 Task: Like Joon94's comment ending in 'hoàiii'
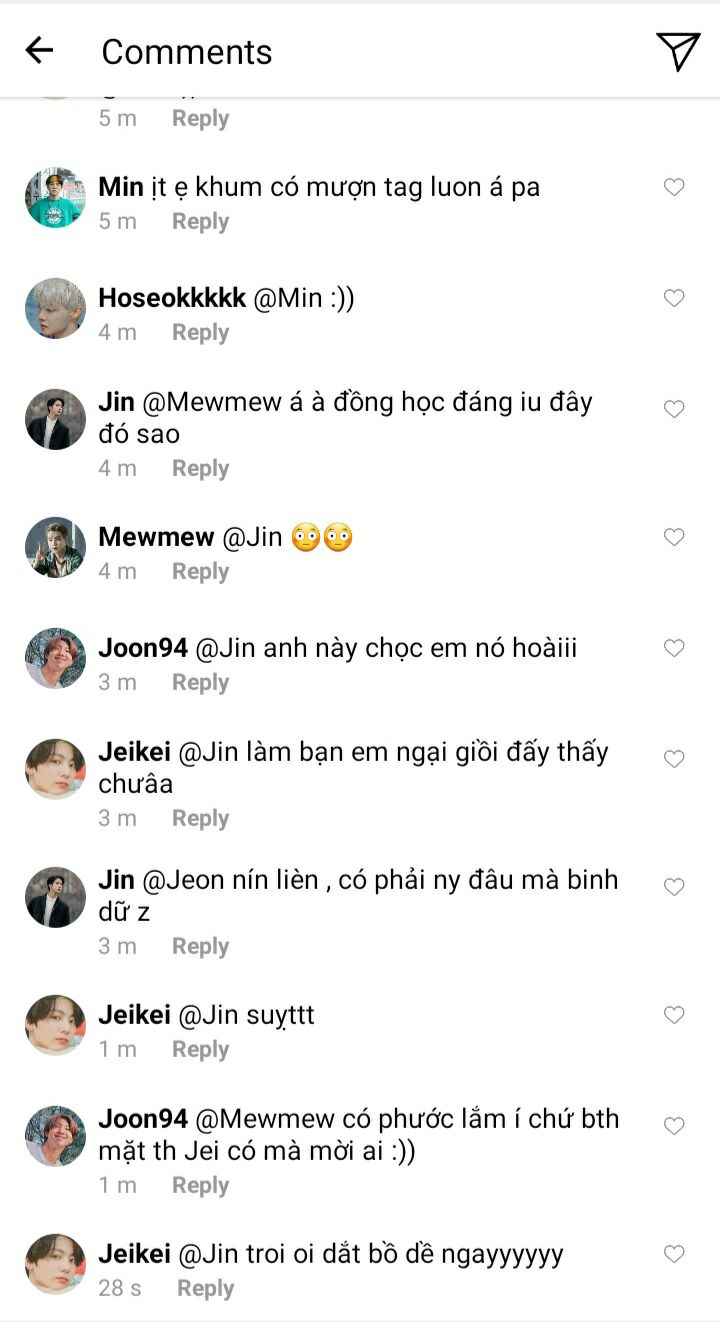pyautogui.click(x=675, y=648)
